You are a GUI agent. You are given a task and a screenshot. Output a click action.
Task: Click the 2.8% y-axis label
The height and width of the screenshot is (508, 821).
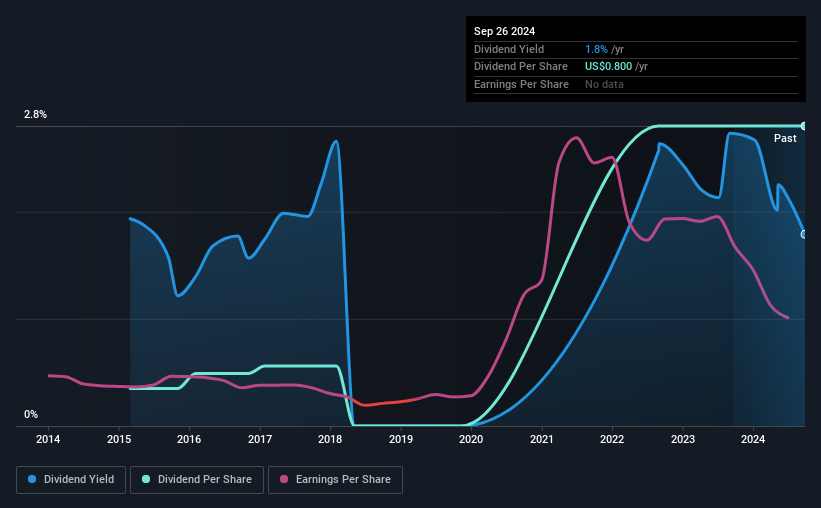35,114
